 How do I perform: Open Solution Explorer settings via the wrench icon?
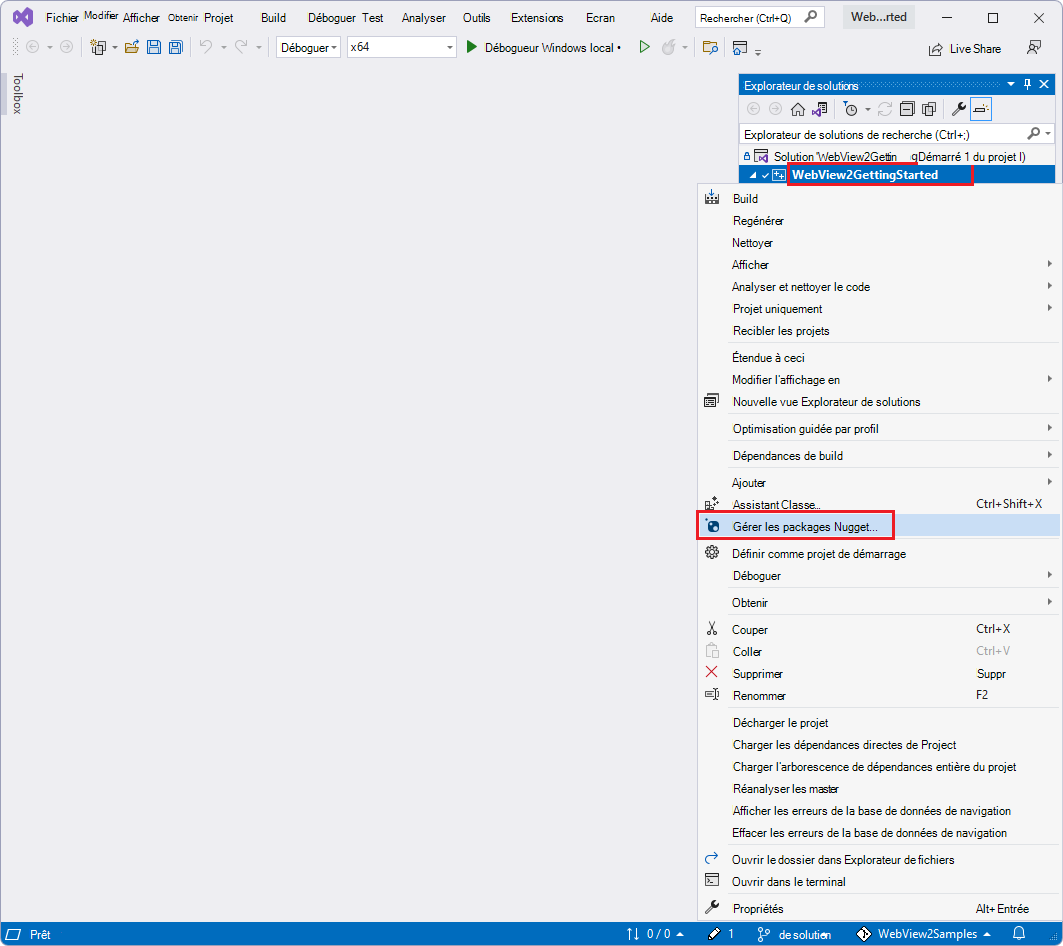[958, 109]
